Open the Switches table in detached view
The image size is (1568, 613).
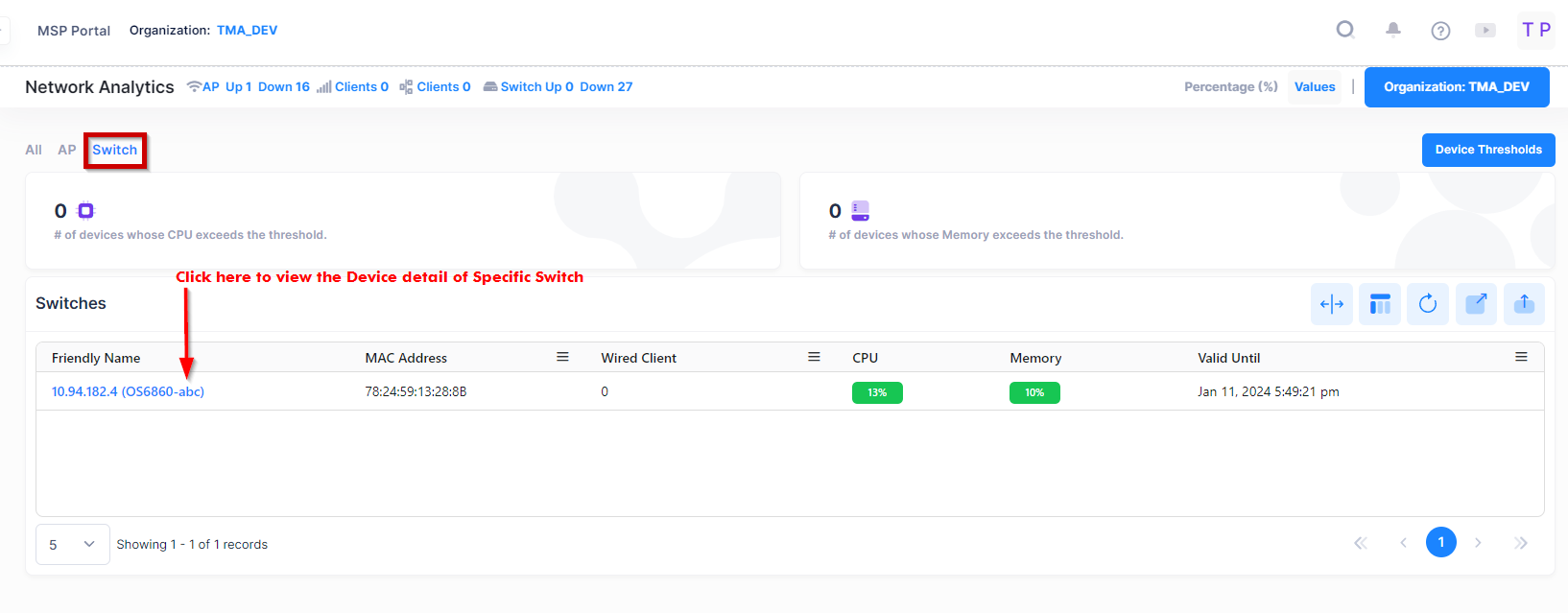[x=1476, y=304]
